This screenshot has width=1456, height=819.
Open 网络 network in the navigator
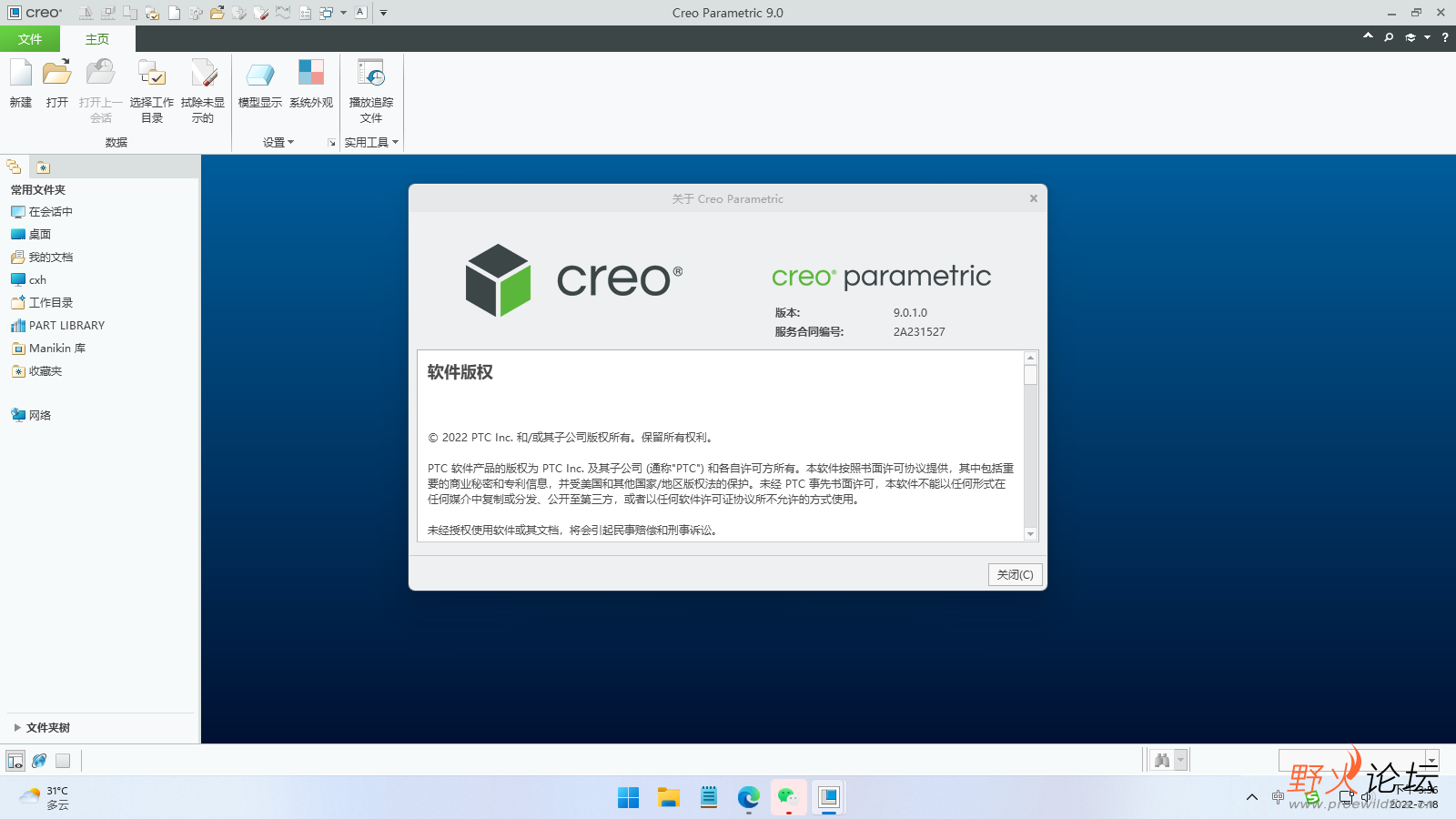[x=31, y=415]
